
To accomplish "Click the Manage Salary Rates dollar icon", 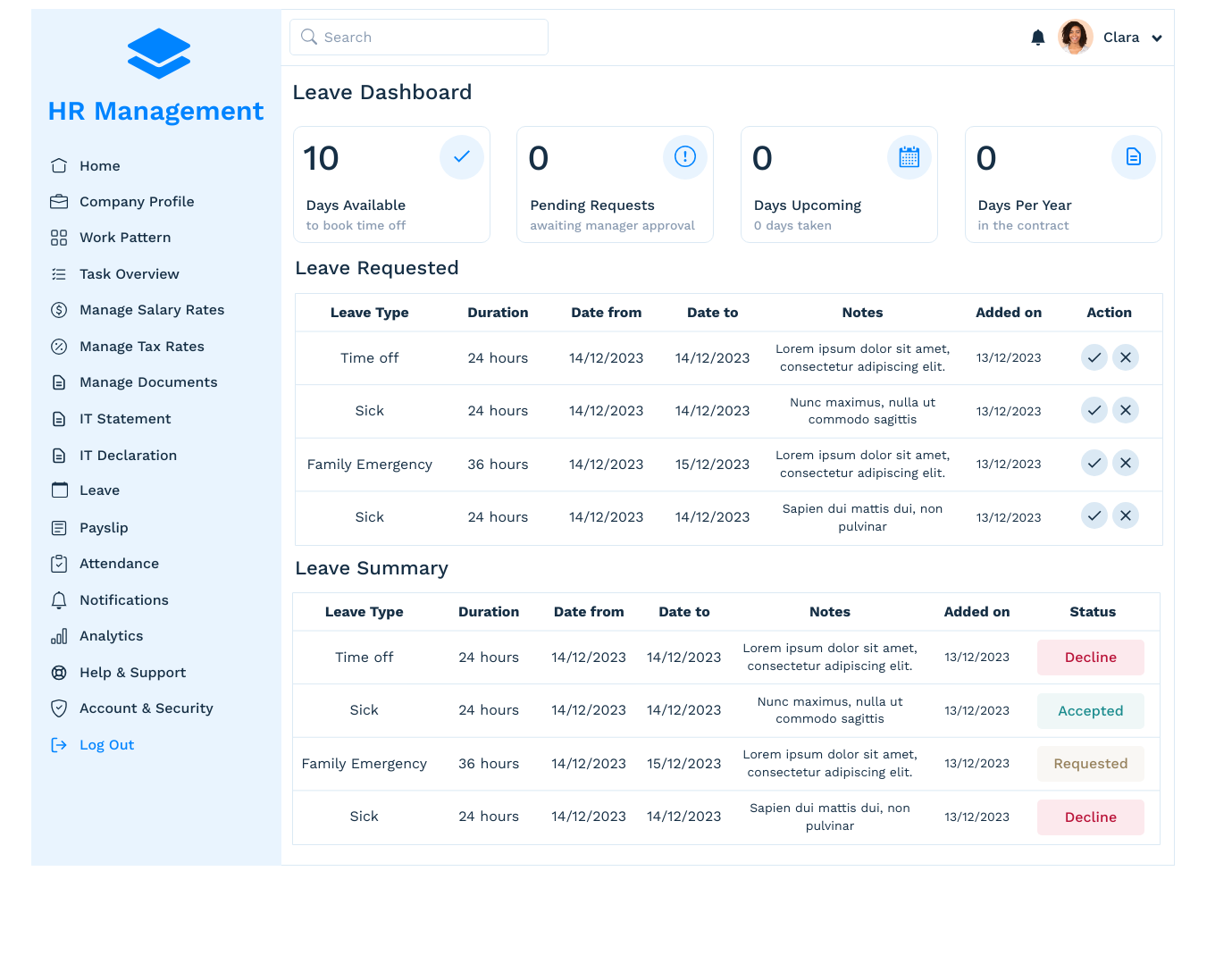I will pyautogui.click(x=59, y=310).
